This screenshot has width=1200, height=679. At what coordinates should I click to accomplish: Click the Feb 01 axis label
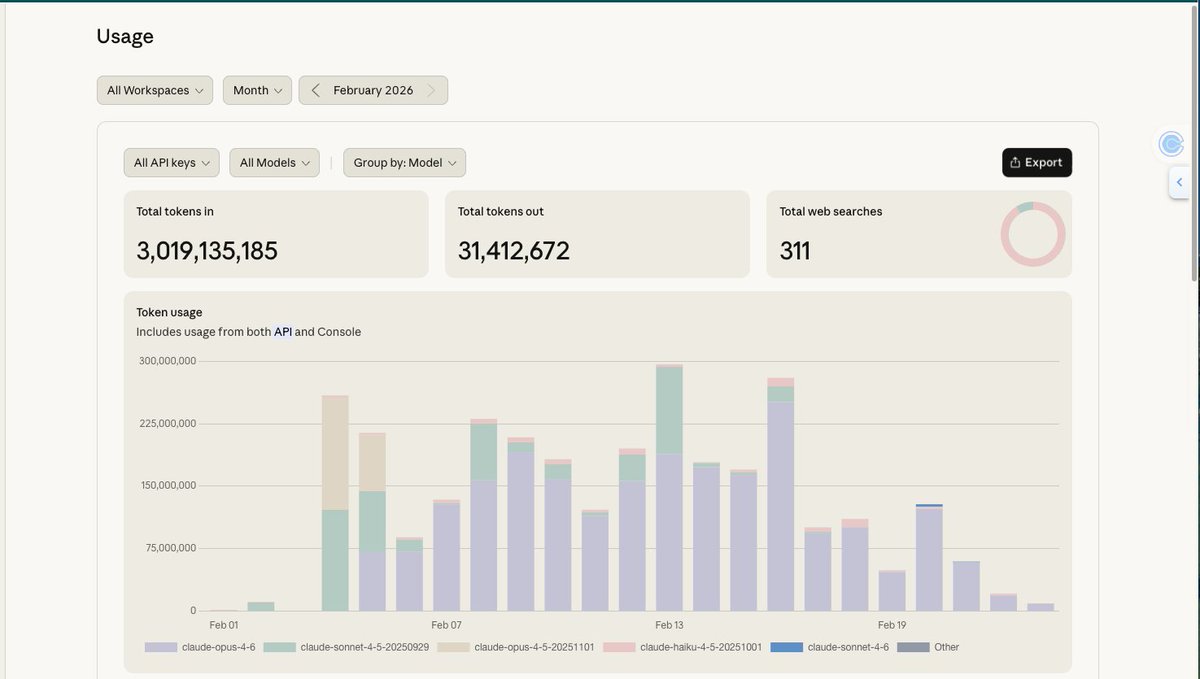[223, 624]
